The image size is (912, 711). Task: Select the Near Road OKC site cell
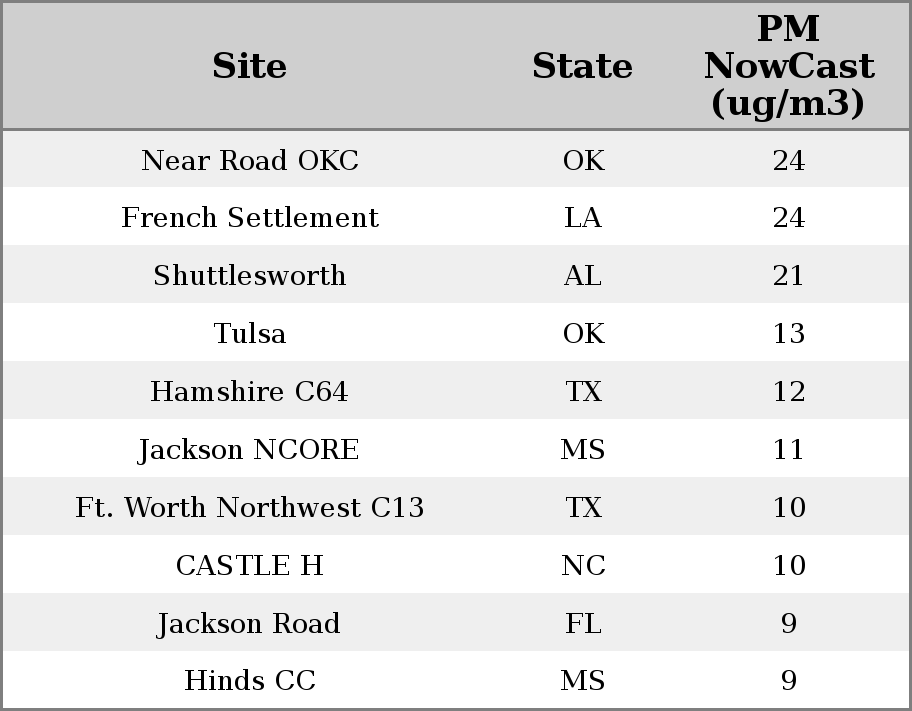click(x=250, y=160)
